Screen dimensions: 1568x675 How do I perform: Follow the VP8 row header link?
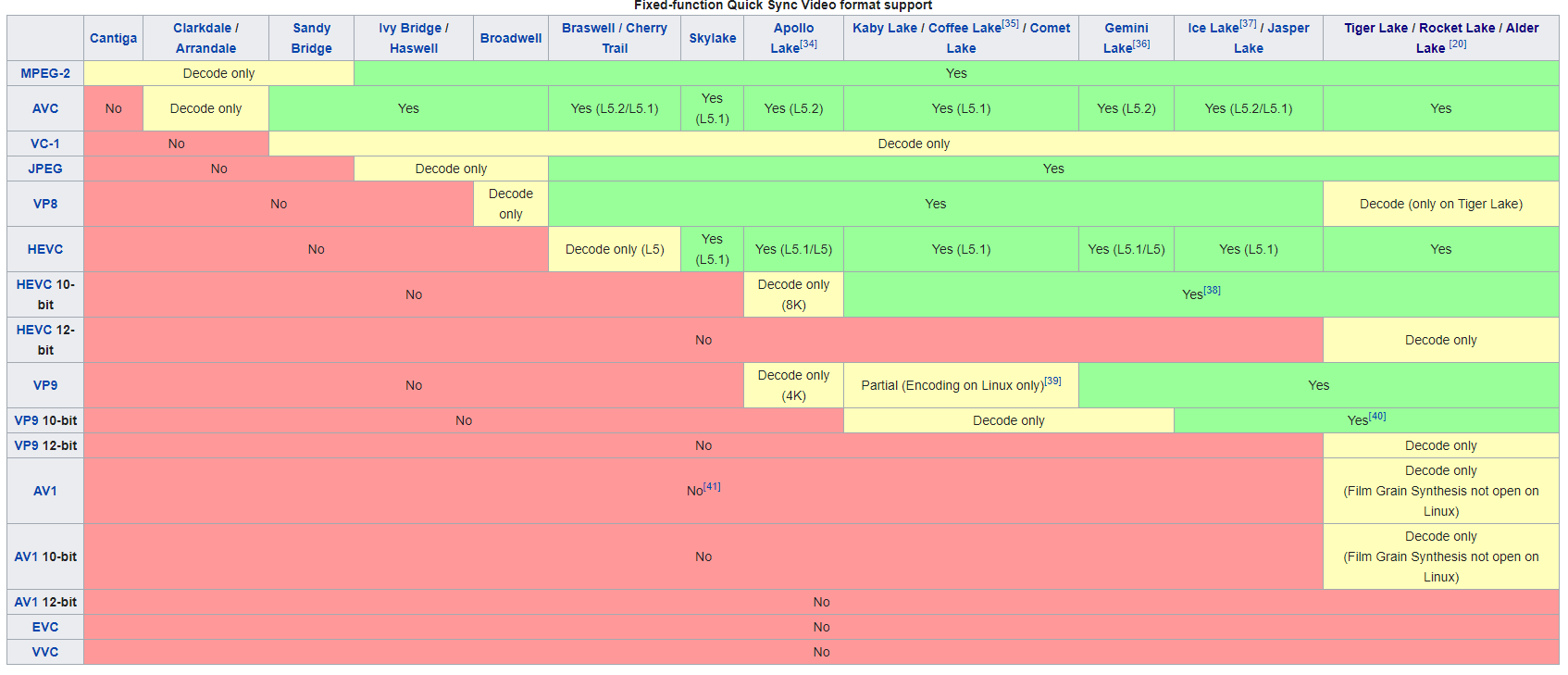[45, 204]
